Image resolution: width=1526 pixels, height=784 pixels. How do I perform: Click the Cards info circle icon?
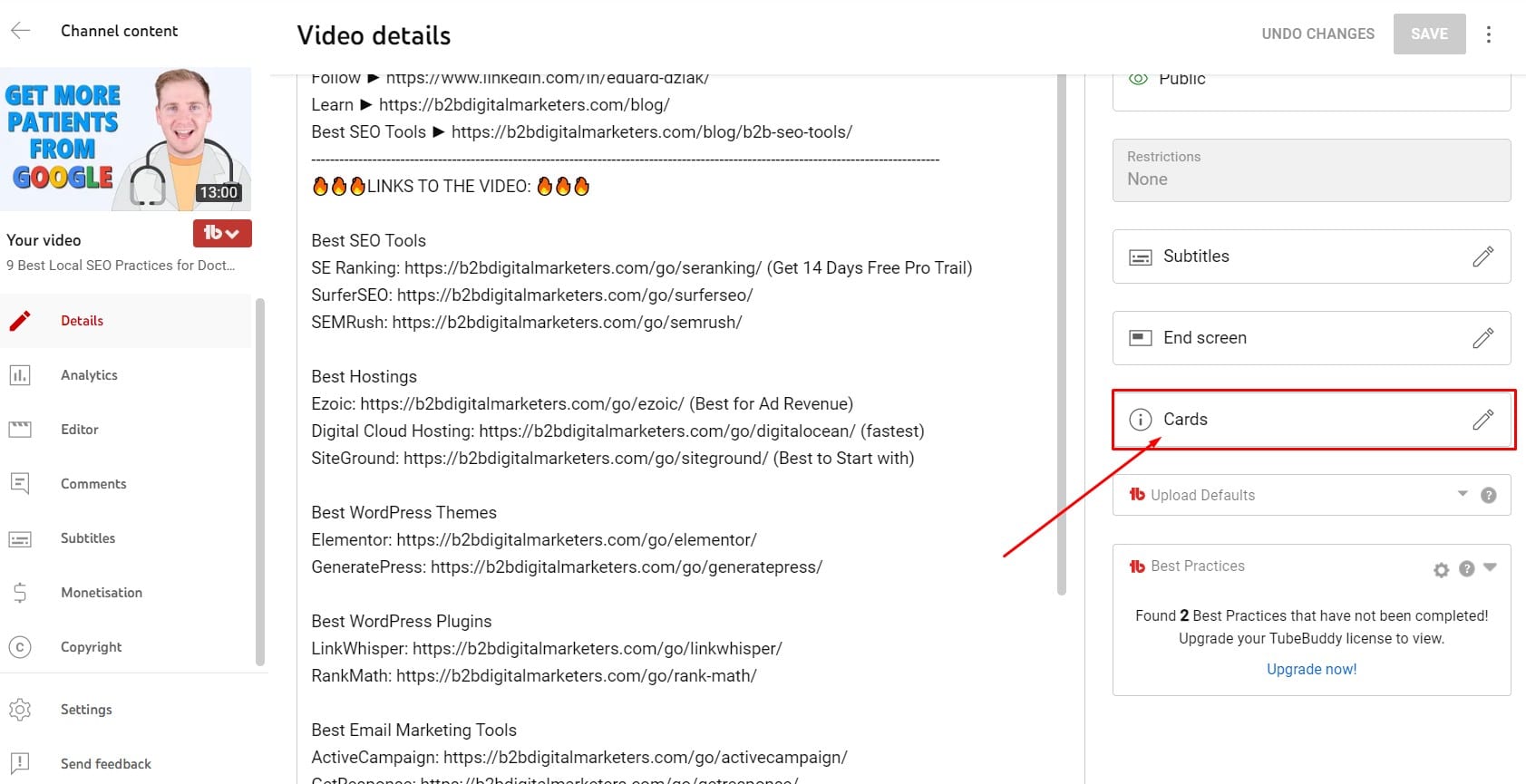coord(1140,420)
